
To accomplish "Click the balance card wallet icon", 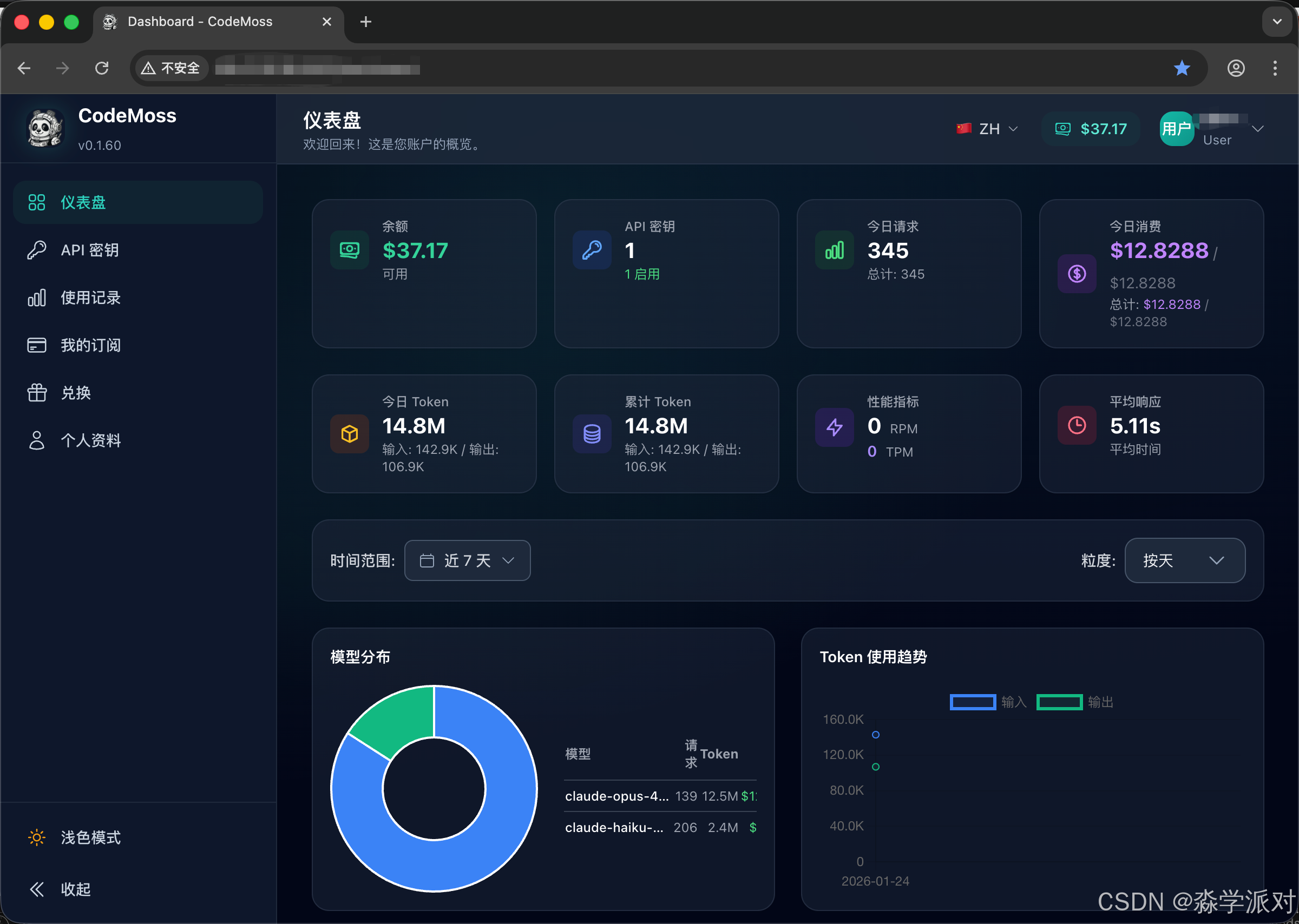I will point(349,250).
